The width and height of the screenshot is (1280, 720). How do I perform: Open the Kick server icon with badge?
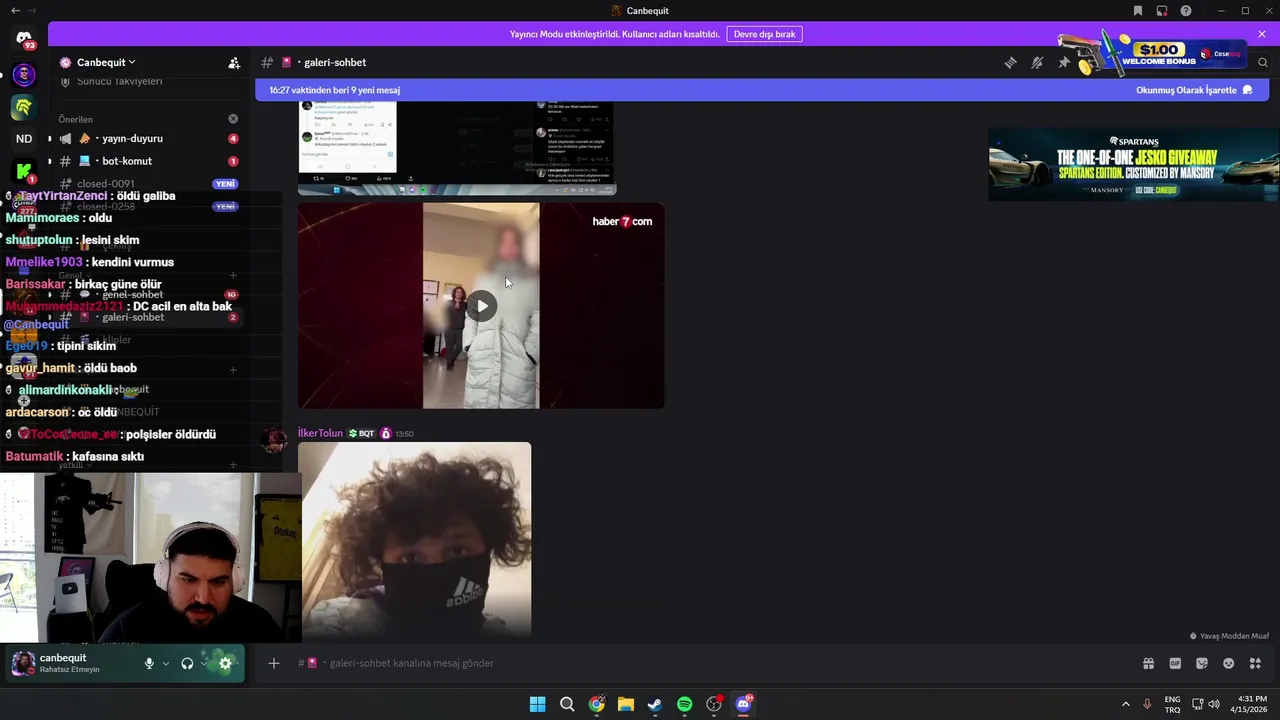[x=24, y=172]
